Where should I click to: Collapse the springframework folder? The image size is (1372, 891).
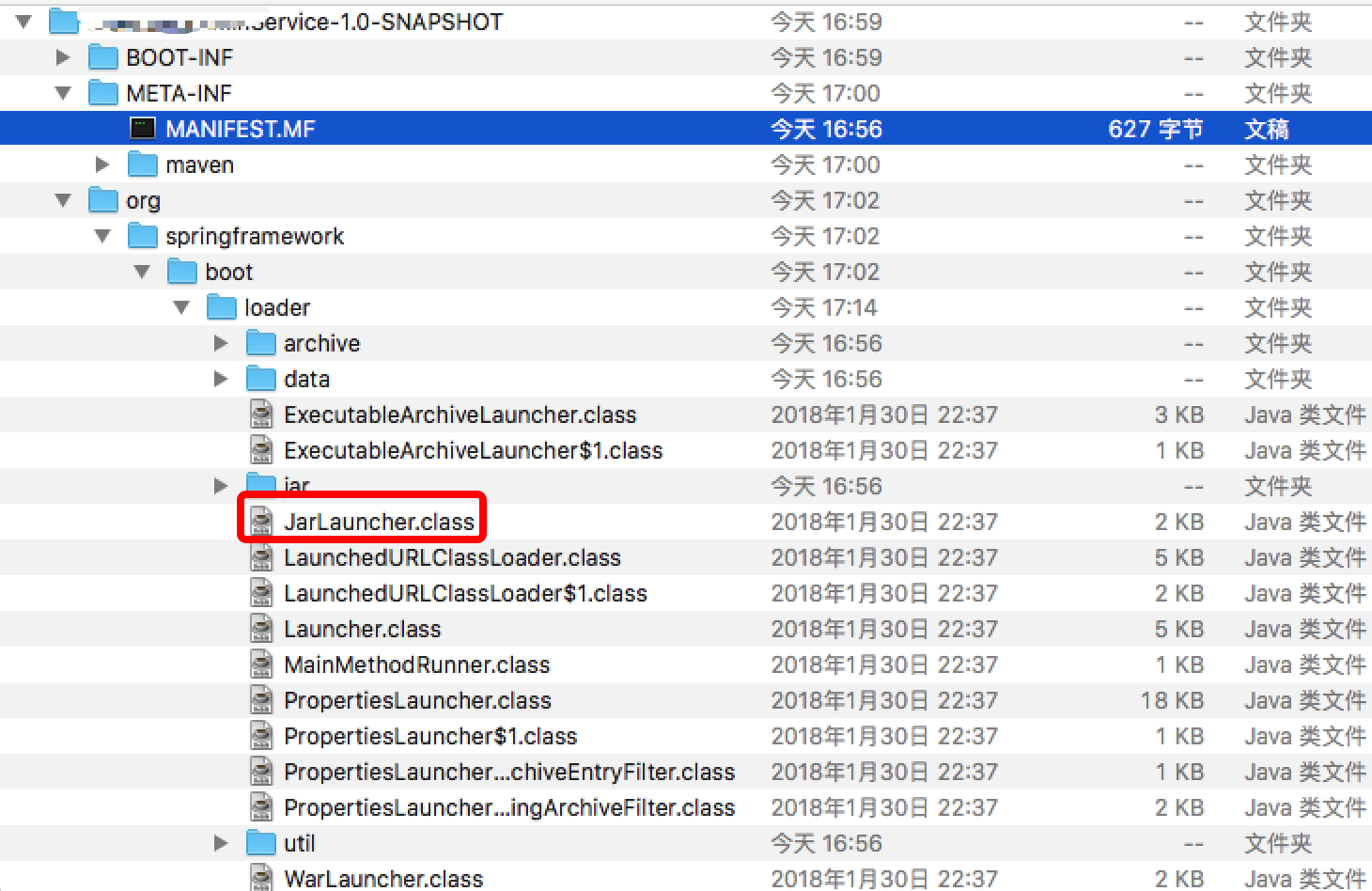(x=102, y=236)
